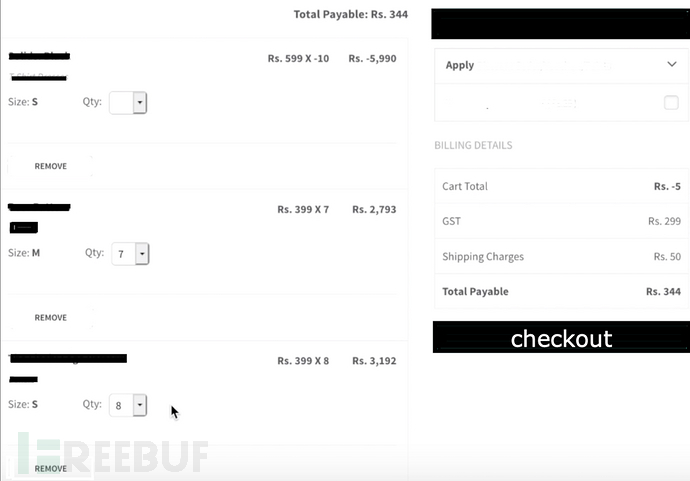The width and height of the screenshot is (690, 481).
Task: Open the quantity dropdown showing 8
Action: tap(128, 405)
